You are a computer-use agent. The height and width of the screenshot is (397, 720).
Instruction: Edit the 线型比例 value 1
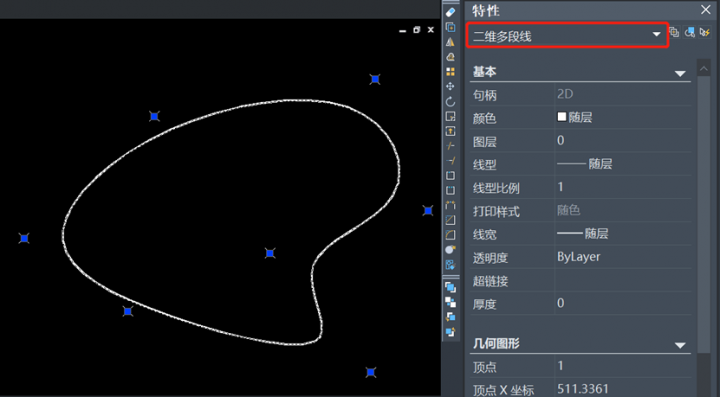pyautogui.click(x=623, y=187)
